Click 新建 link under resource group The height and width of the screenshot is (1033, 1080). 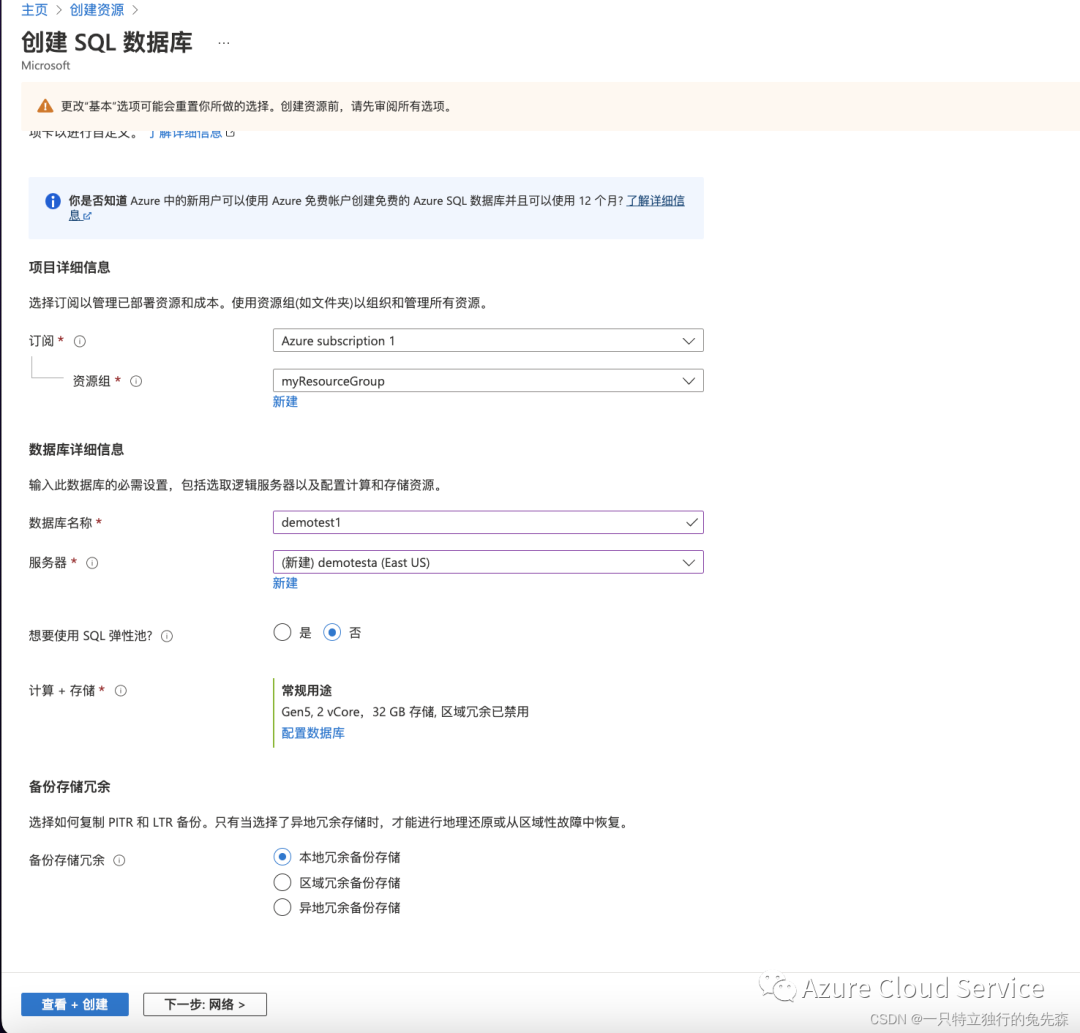(x=285, y=401)
